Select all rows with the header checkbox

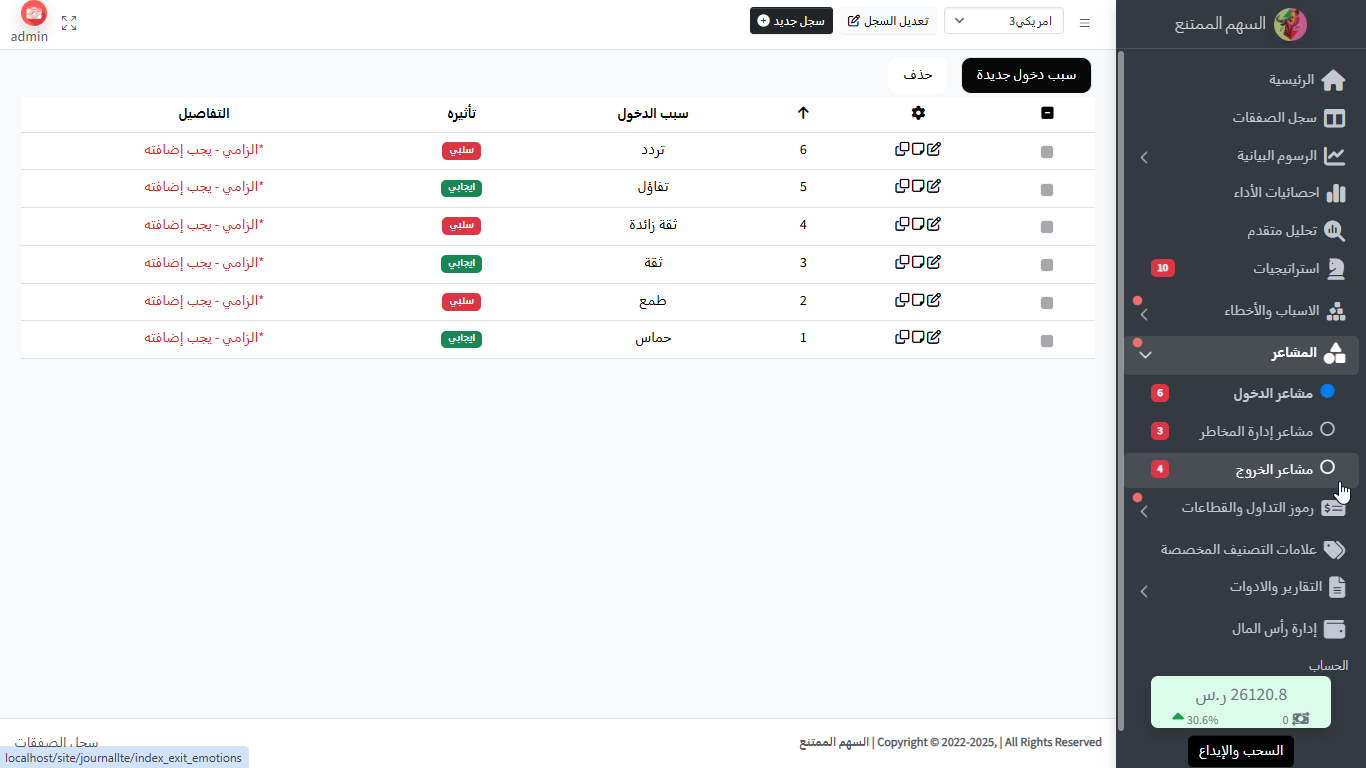[x=1047, y=113]
